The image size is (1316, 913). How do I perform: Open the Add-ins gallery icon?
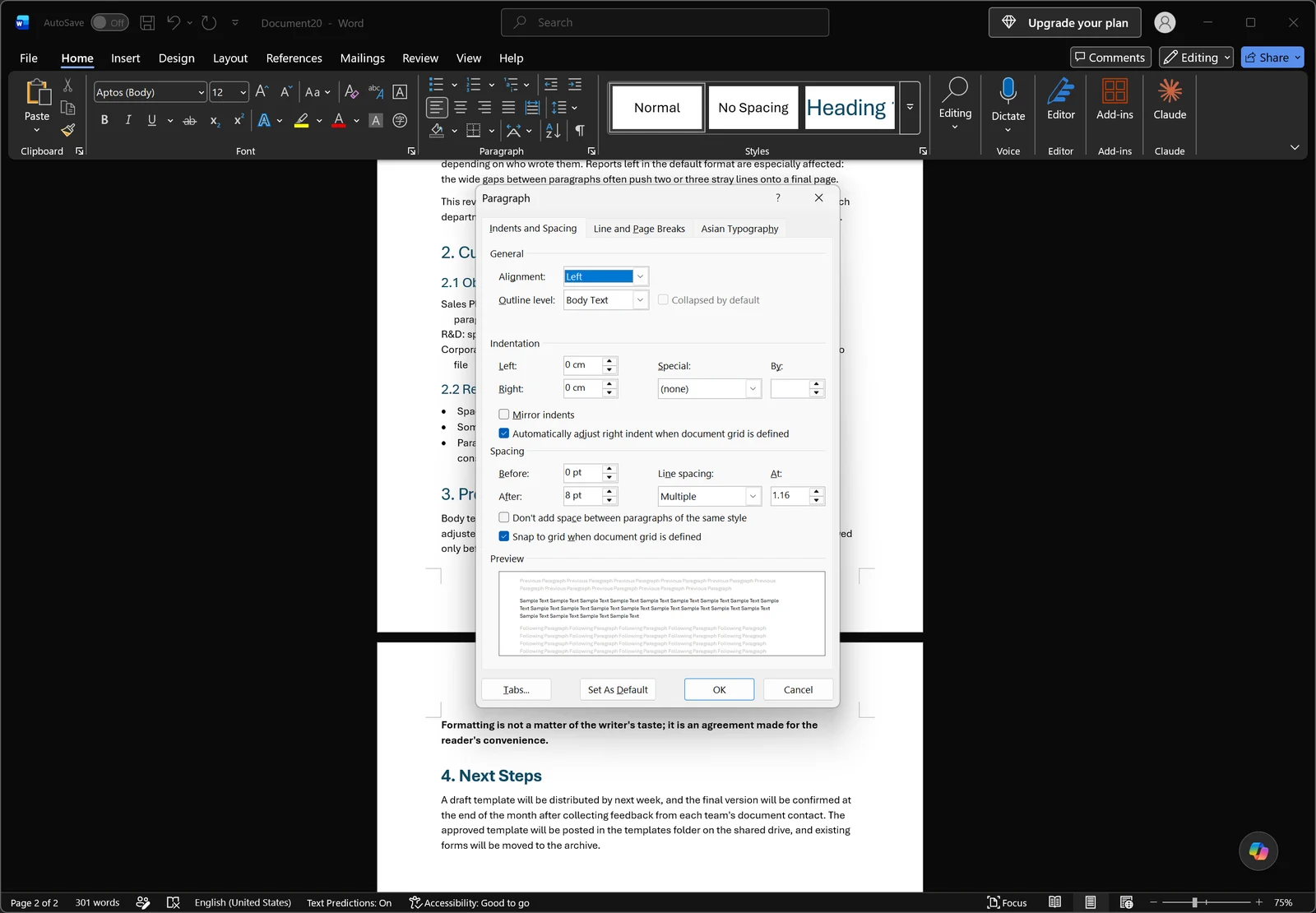point(1114,99)
